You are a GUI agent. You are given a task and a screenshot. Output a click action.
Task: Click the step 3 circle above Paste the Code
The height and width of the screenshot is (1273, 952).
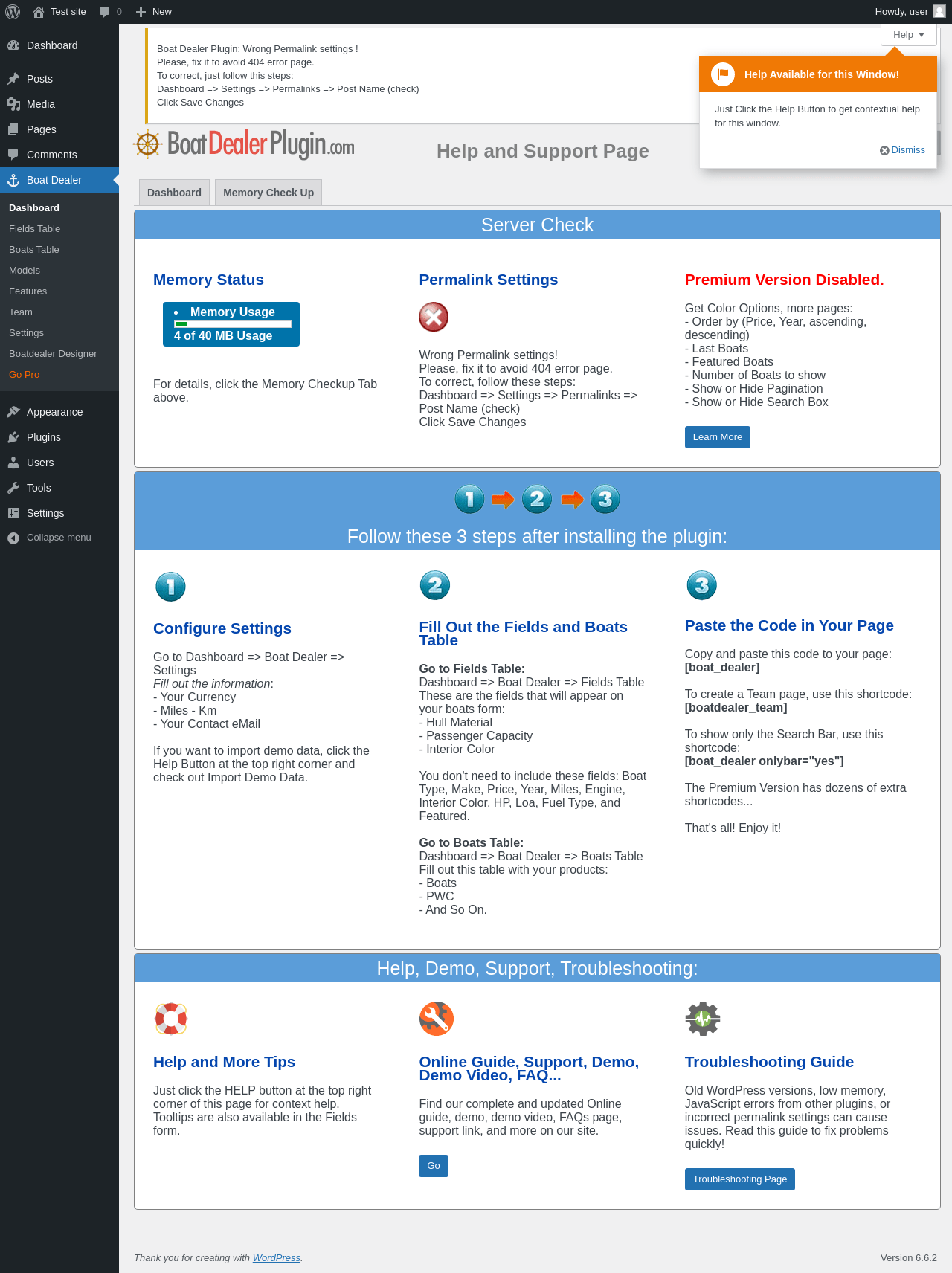click(x=701, y=585)
